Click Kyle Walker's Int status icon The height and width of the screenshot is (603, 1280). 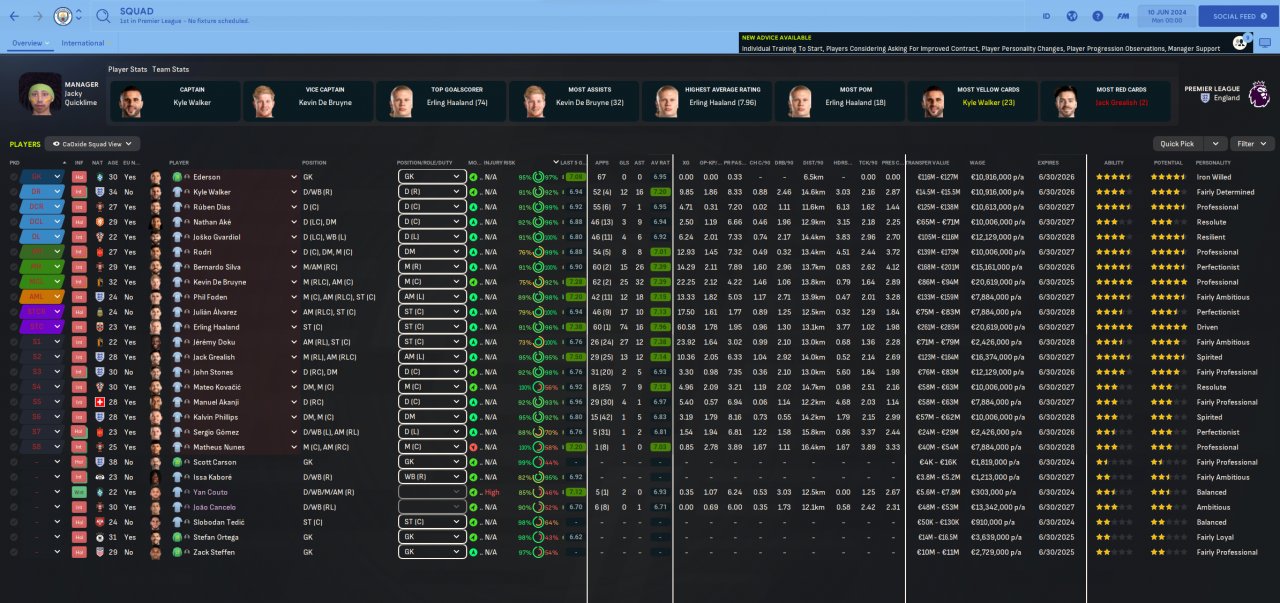coord(78,192)
